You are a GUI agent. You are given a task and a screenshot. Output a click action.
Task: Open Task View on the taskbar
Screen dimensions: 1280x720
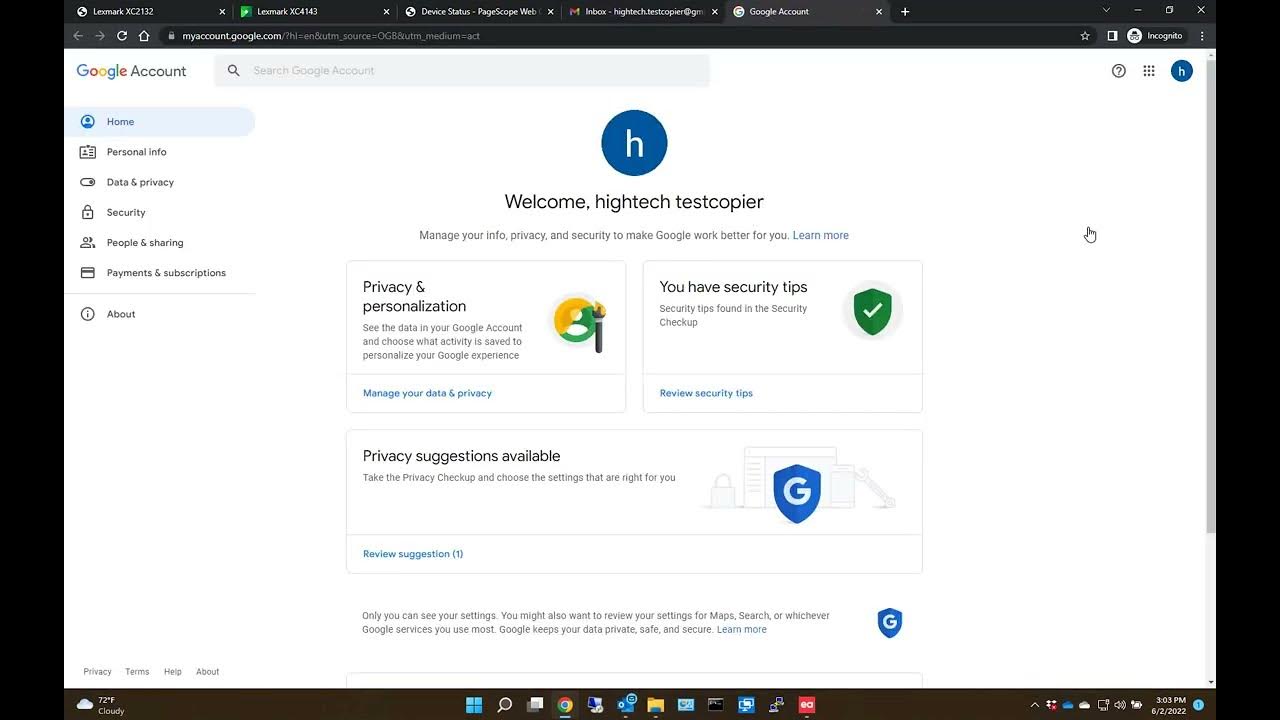[x=535, y=705]
